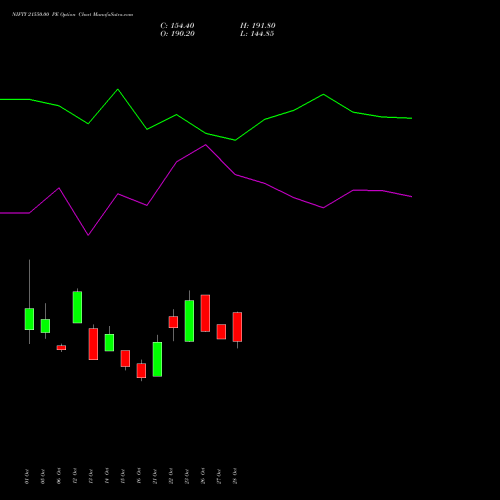The image size is (500, 500).
Task: Click the 27 Oct date label
Action: click(x=219, y=476)
